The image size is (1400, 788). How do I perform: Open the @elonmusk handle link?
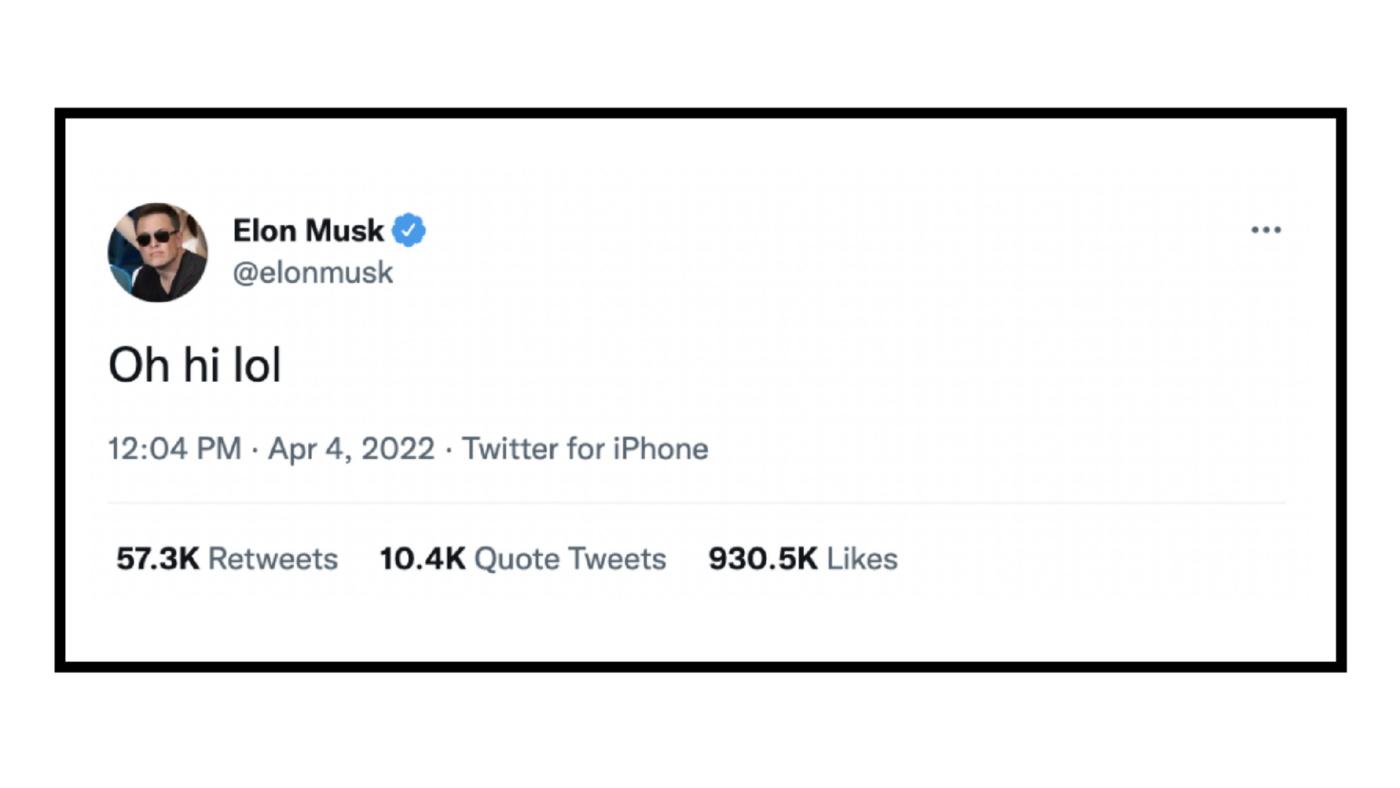click(x=313, y=273)
